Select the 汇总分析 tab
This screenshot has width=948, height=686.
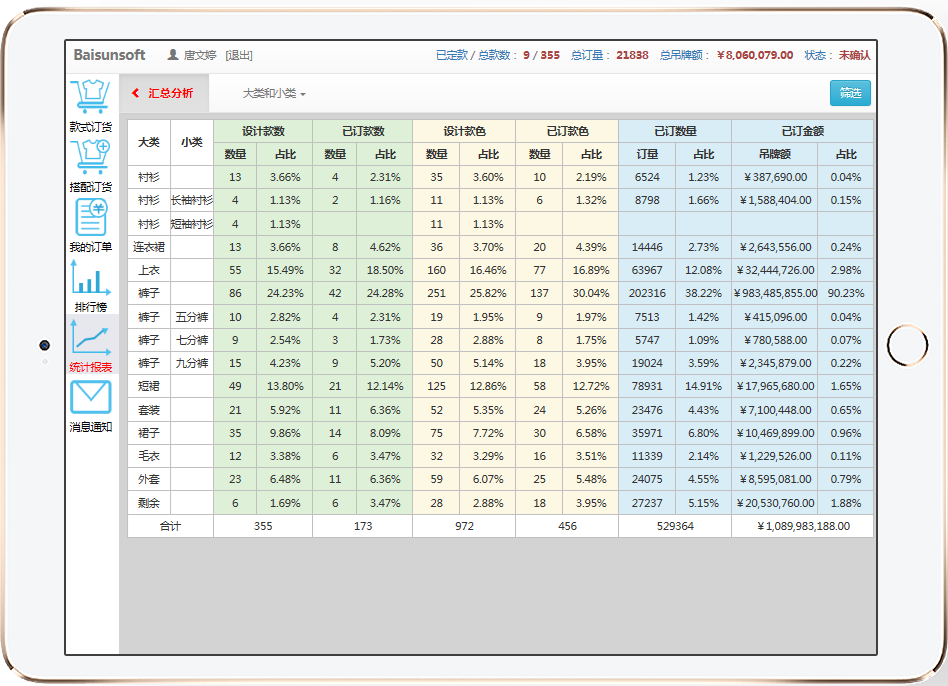tap(164, 93)
